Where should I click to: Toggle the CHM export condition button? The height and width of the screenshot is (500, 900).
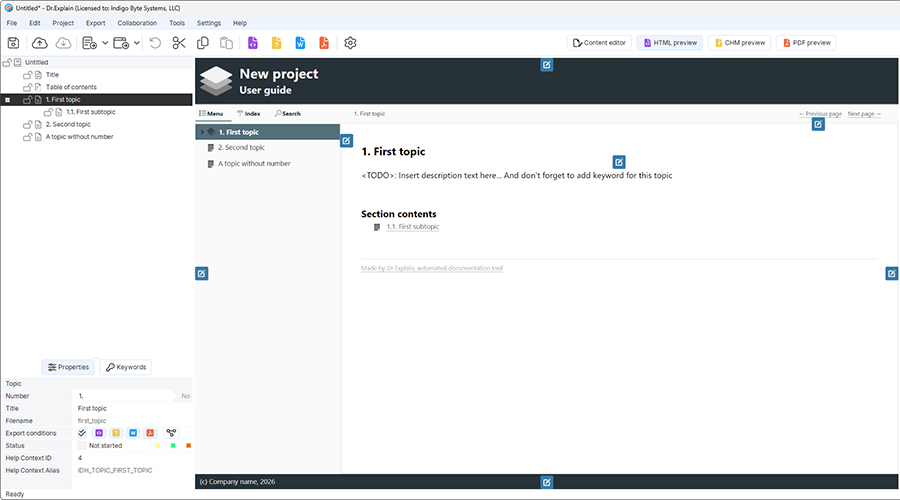116,433
